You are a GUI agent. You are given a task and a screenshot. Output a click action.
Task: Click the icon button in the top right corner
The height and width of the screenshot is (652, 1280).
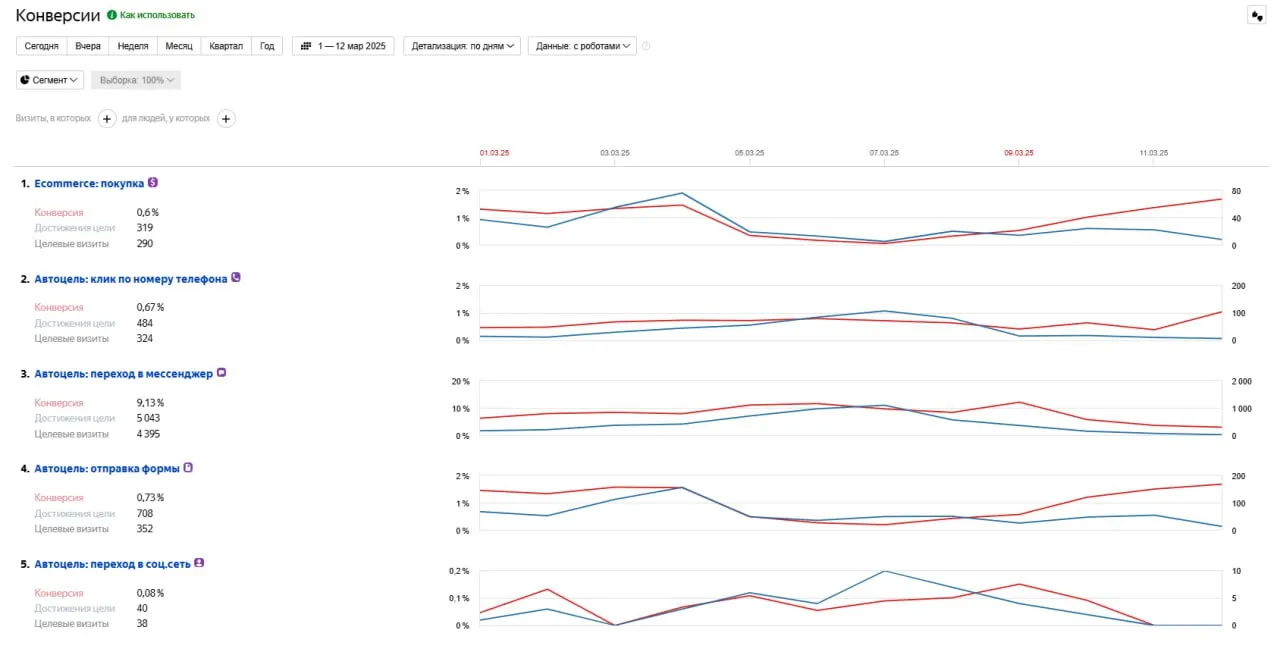coord(1256,15)
